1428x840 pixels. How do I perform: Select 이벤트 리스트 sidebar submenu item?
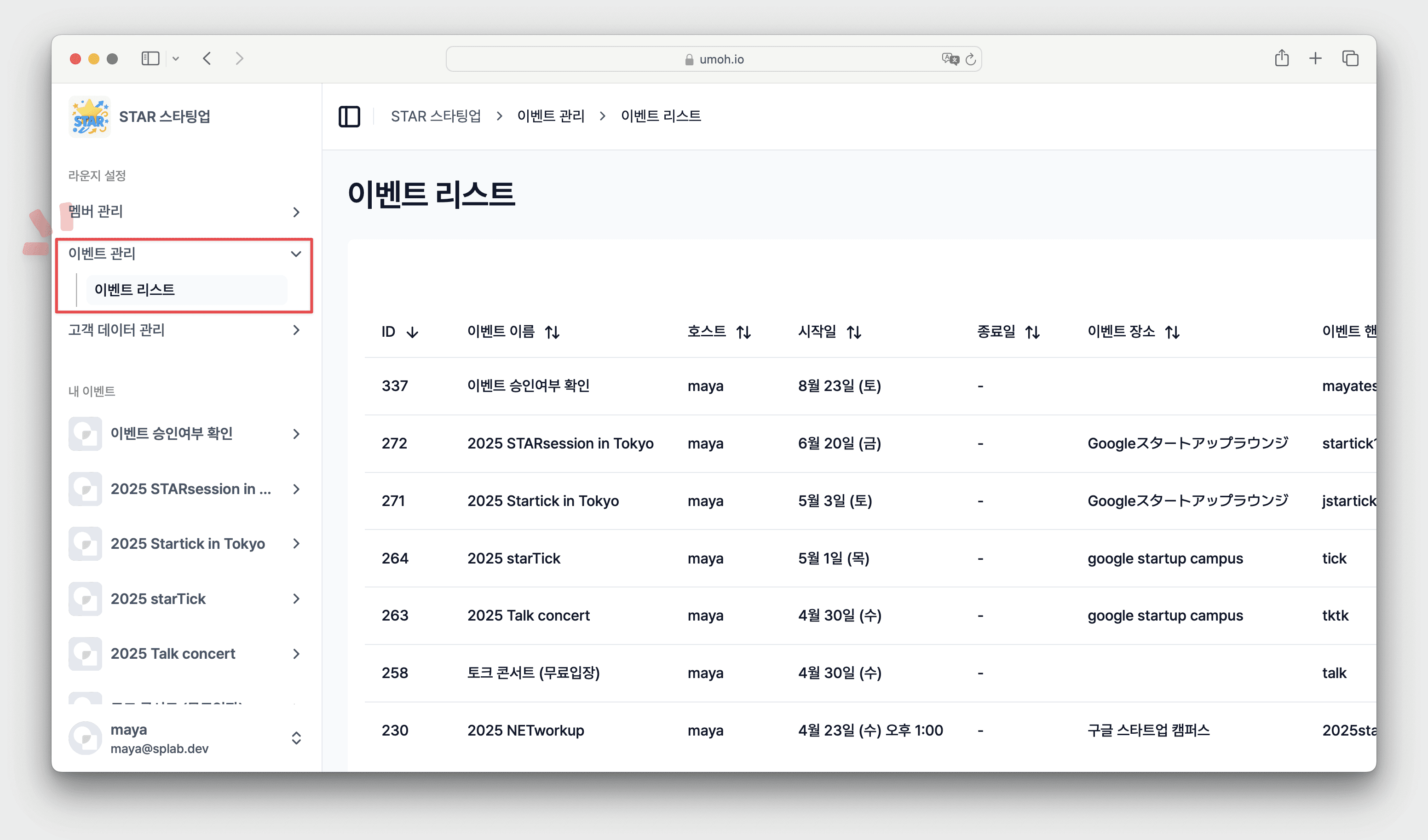135,290
